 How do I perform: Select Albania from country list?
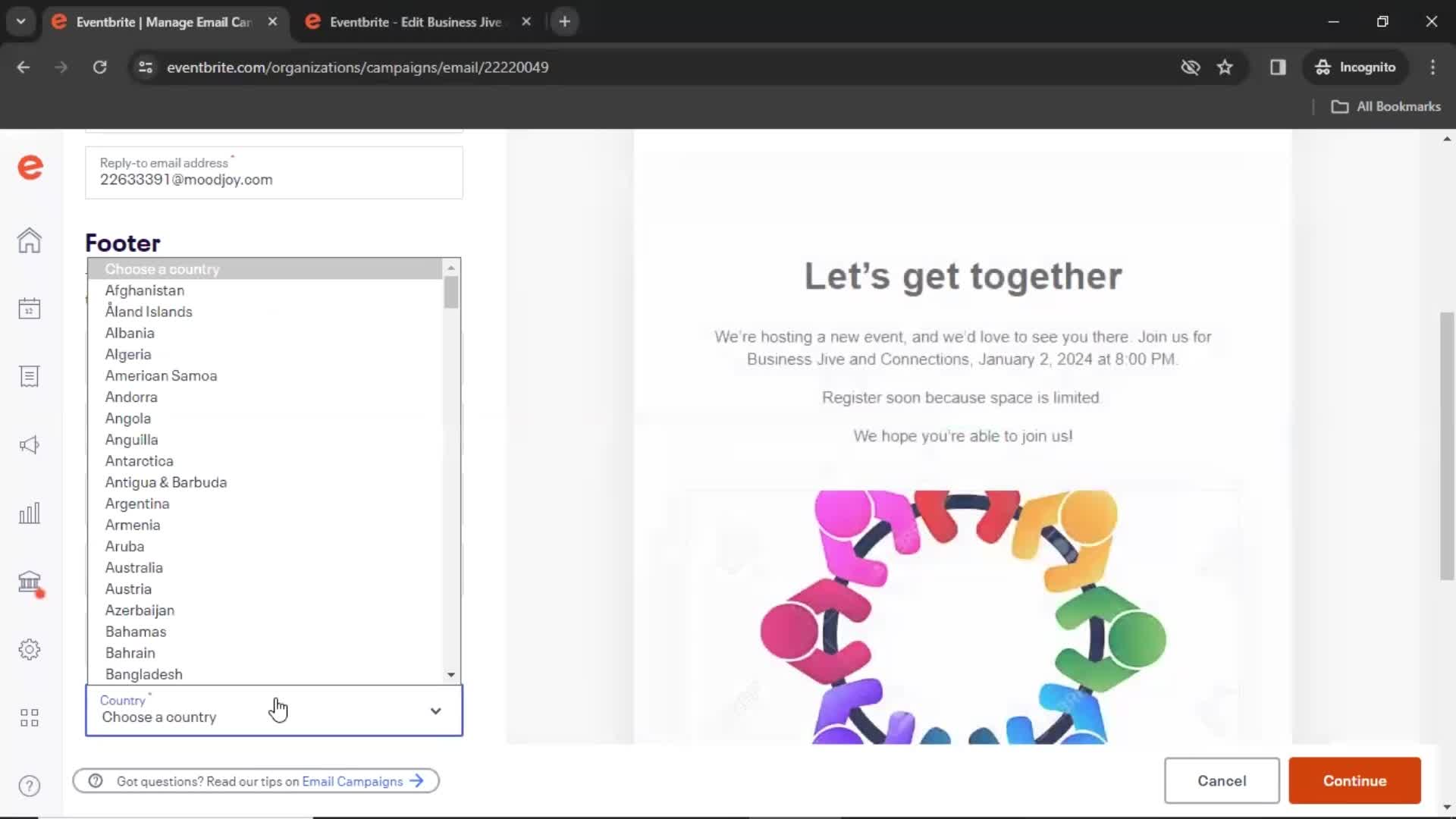point(265,333)
